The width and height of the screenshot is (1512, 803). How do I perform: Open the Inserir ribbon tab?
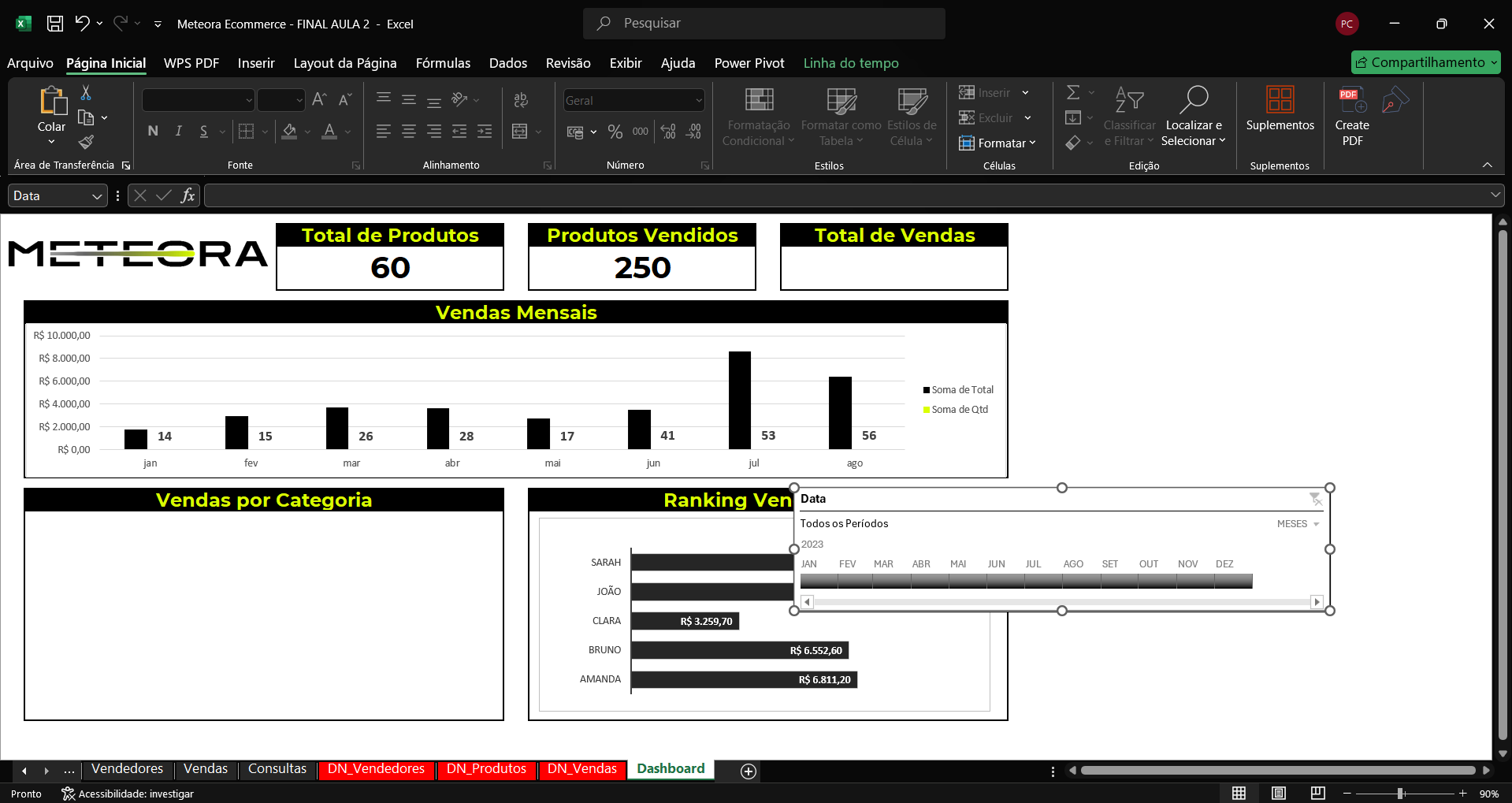pyautogui.click(x=256, y=63)
